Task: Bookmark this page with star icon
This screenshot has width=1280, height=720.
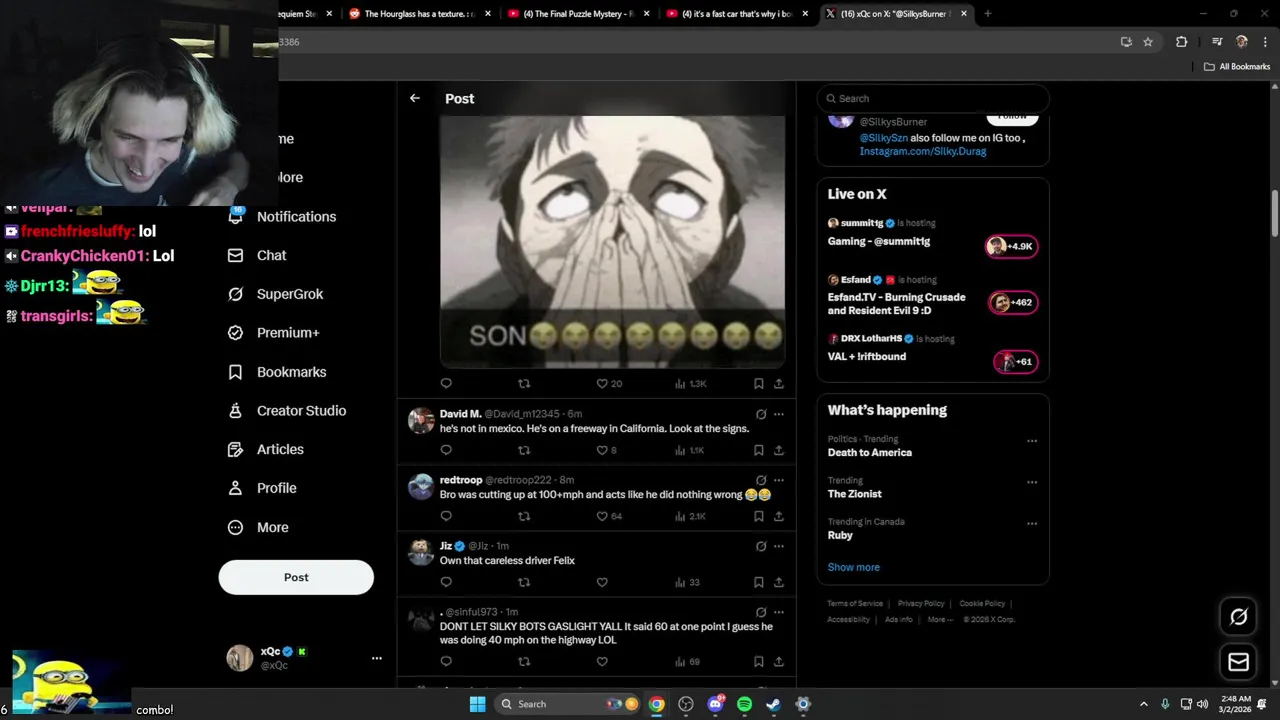Action: click(1148, 42)
